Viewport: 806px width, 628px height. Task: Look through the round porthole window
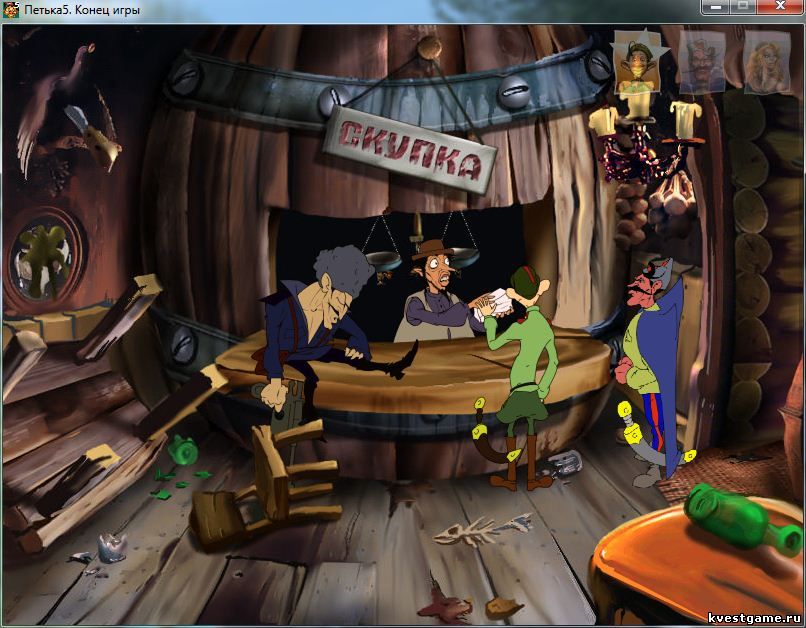[44, 261]
